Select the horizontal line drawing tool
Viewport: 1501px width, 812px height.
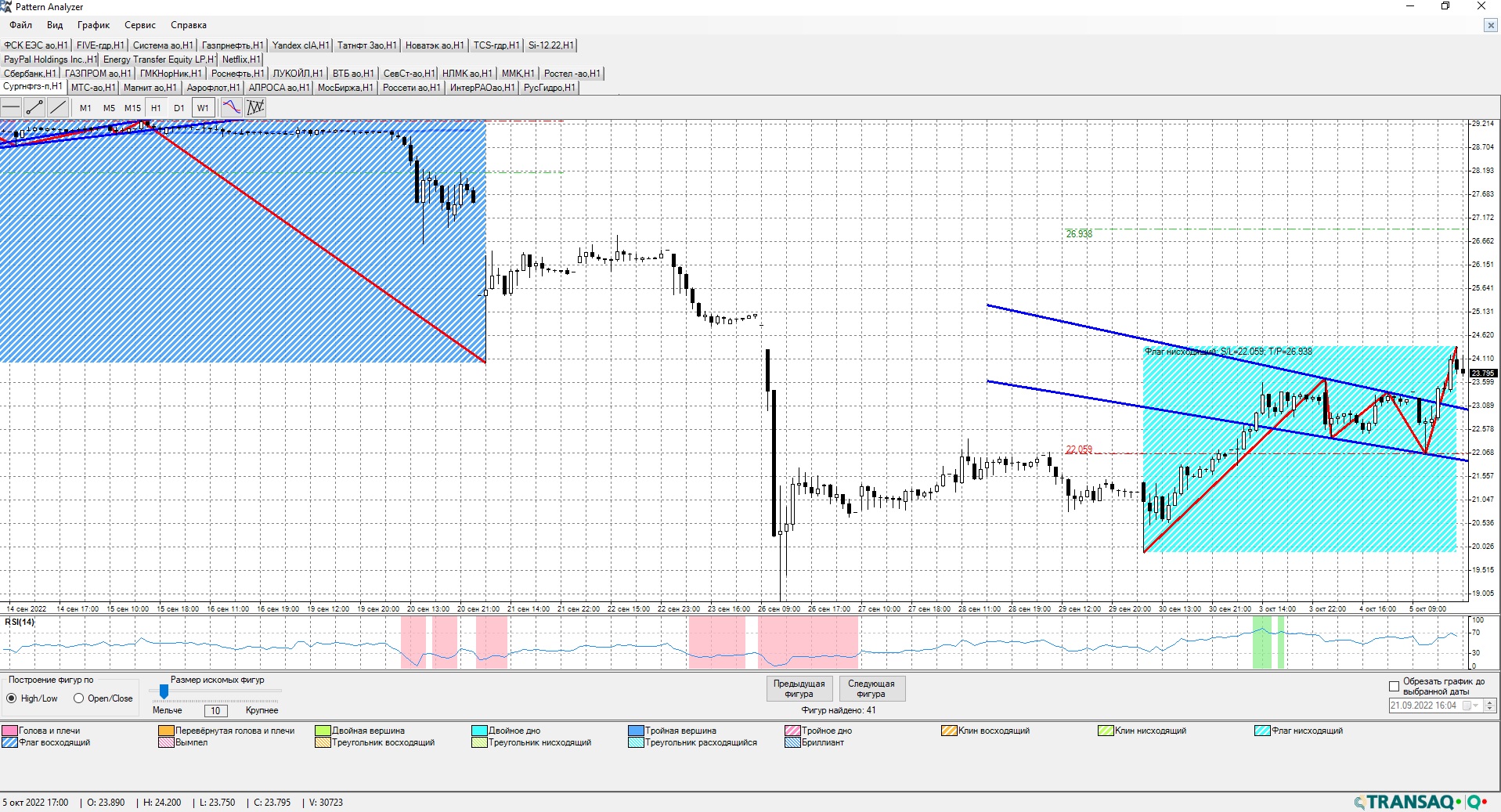[x=11, y=108]
